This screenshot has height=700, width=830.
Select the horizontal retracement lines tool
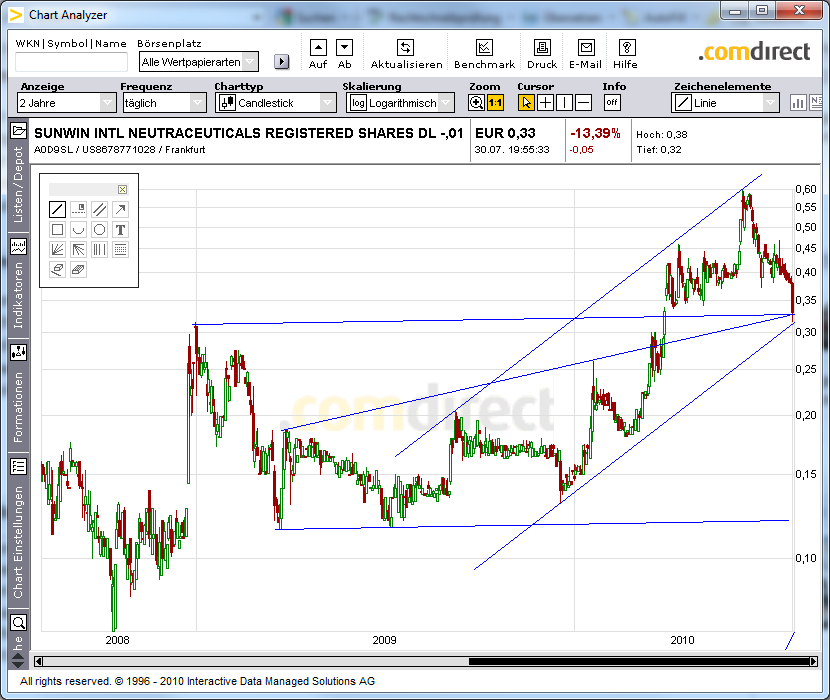(121, 249)
